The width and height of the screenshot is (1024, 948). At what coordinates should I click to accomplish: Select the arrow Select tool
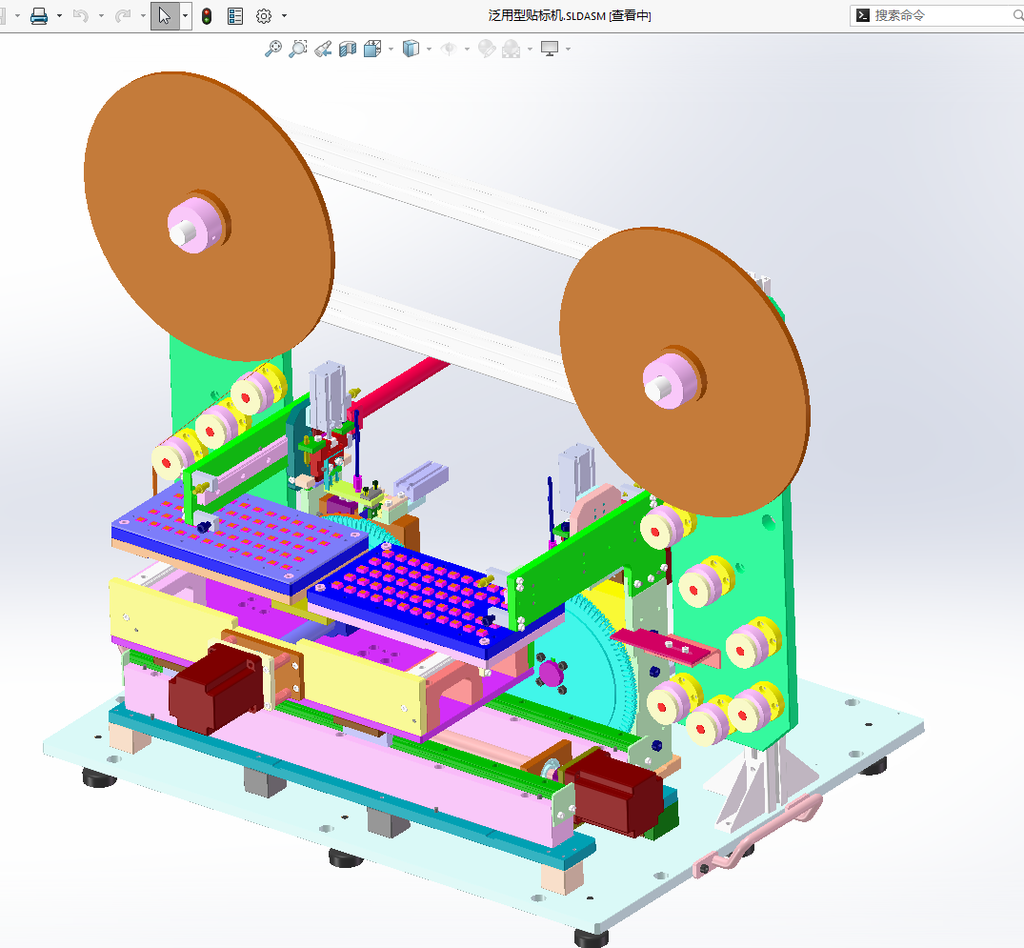point(165,16)
